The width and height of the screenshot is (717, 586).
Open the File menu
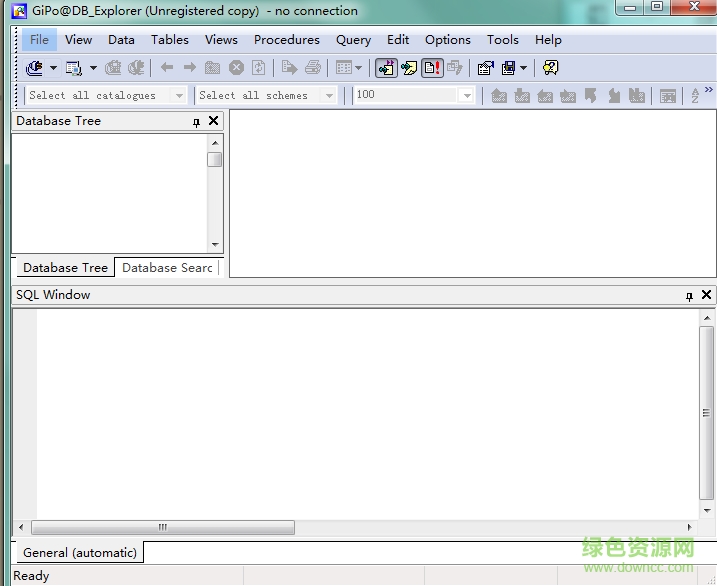point(39,40)
